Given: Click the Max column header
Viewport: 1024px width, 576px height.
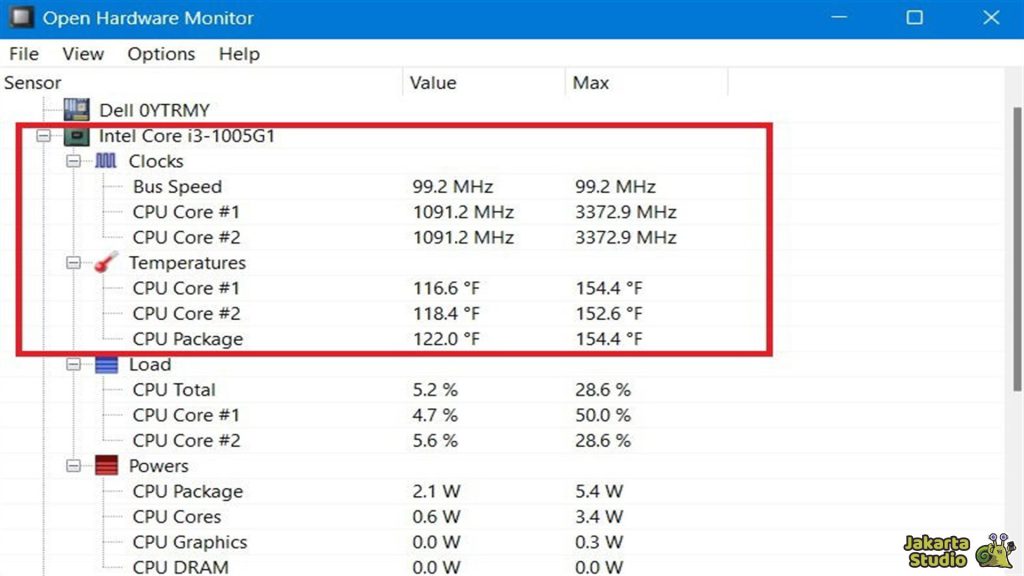Looking at the screenshot, I should pyautogui.click(x=590, y=83).
